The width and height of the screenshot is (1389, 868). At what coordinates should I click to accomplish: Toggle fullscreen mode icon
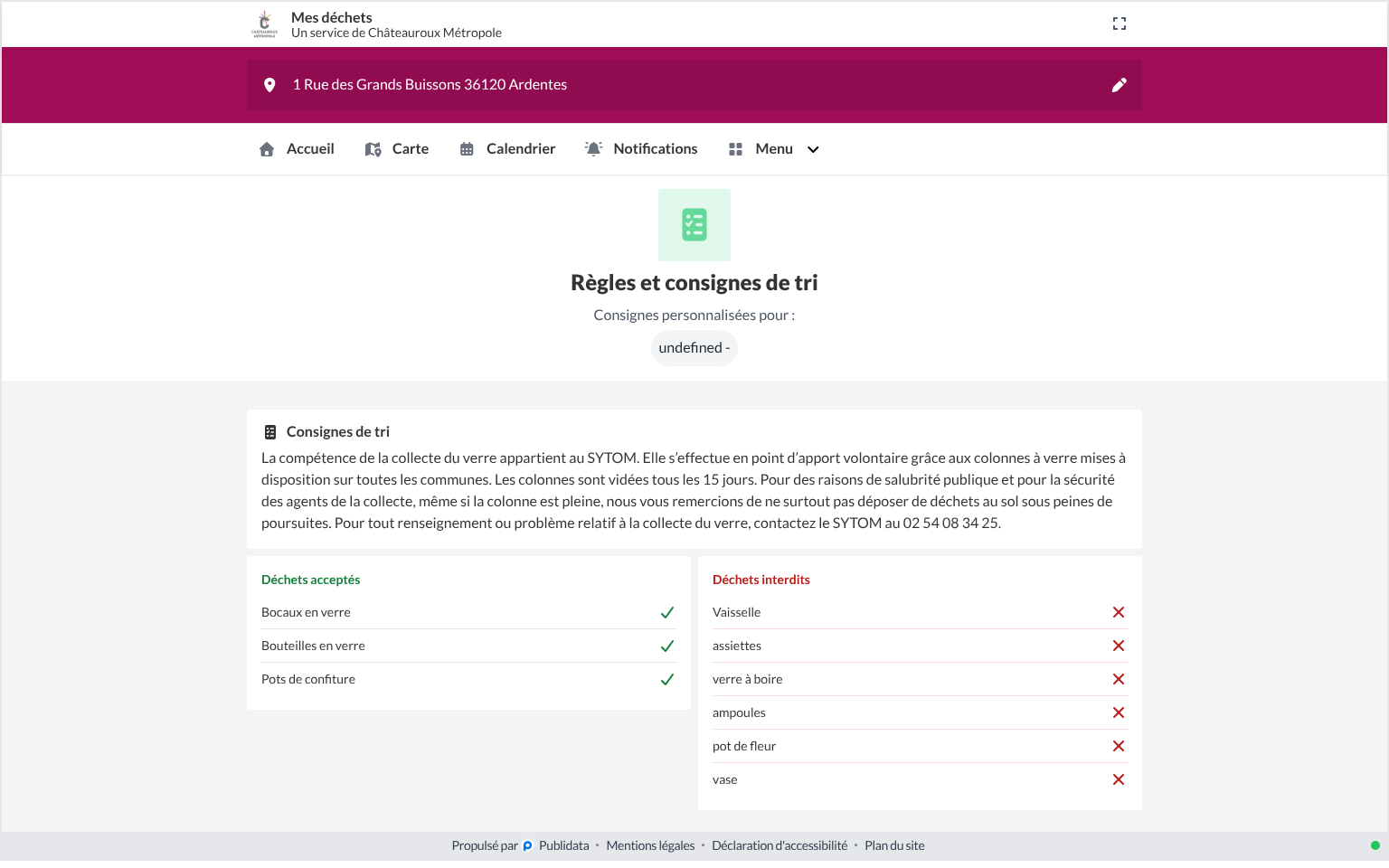point(1120,24)
